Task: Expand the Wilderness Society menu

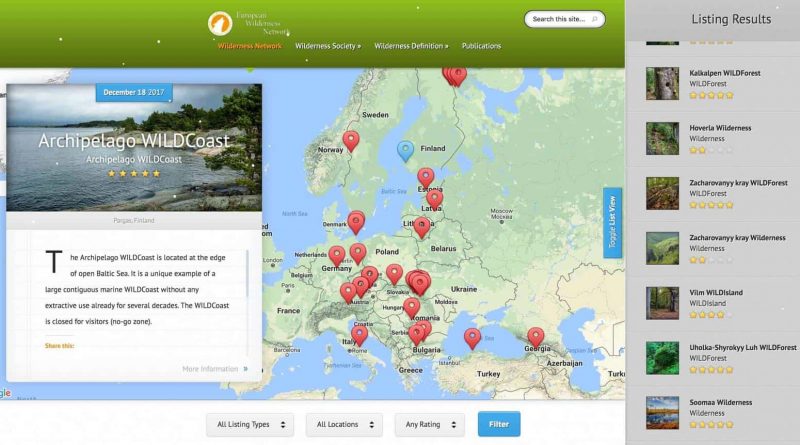Action: [x=328, y=46]
